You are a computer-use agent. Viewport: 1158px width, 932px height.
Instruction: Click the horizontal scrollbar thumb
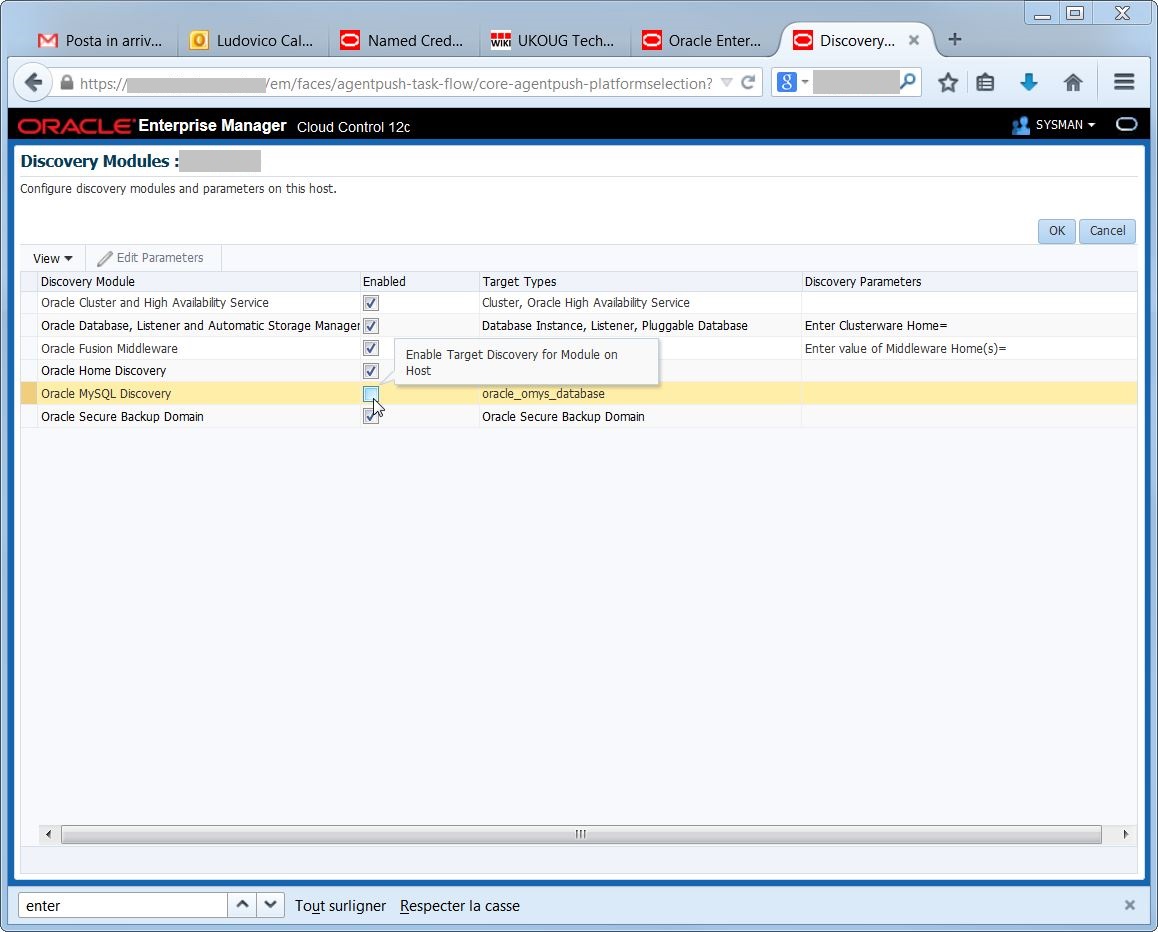tap(580, 834)
